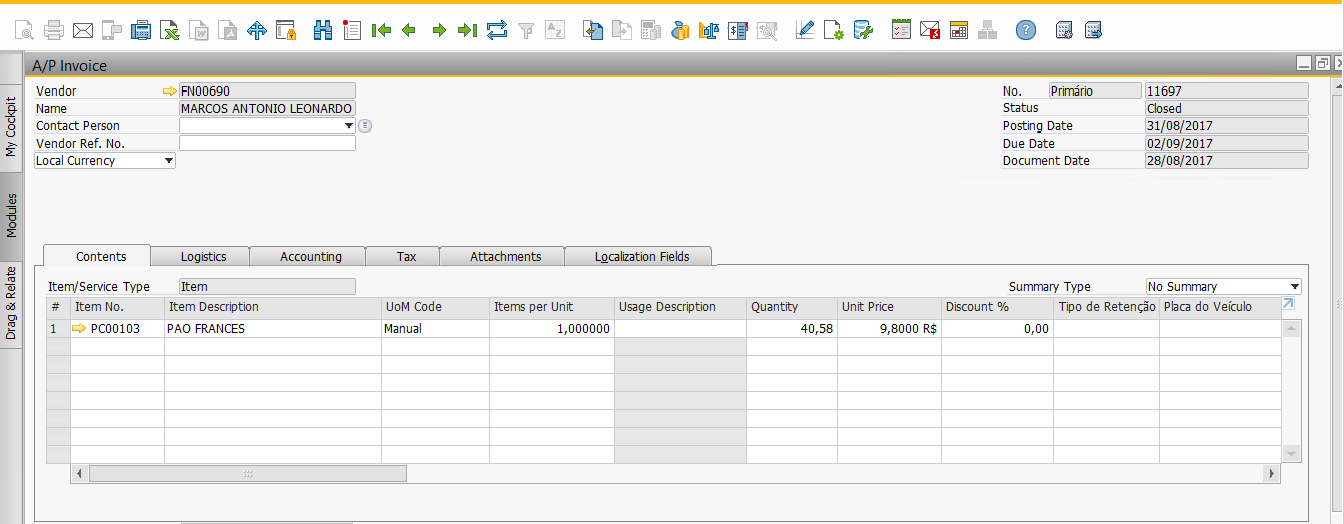The height and width of the screenshot is (524, 1344).
Task: Expand the Local Currency dropdown
Action: pyautogui.click(x=168, y=161)
